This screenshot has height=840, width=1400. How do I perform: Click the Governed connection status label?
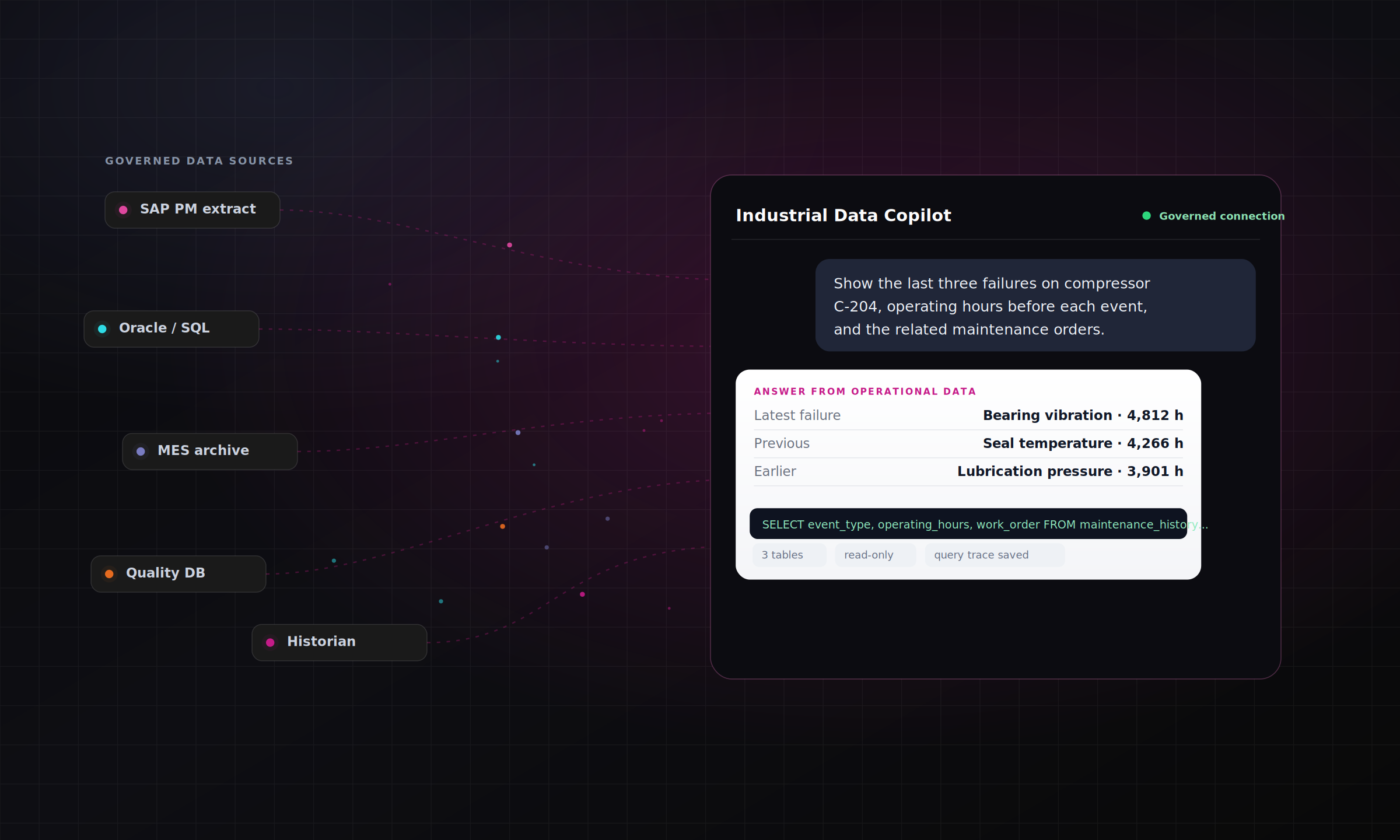click(x=1221, y=216)
